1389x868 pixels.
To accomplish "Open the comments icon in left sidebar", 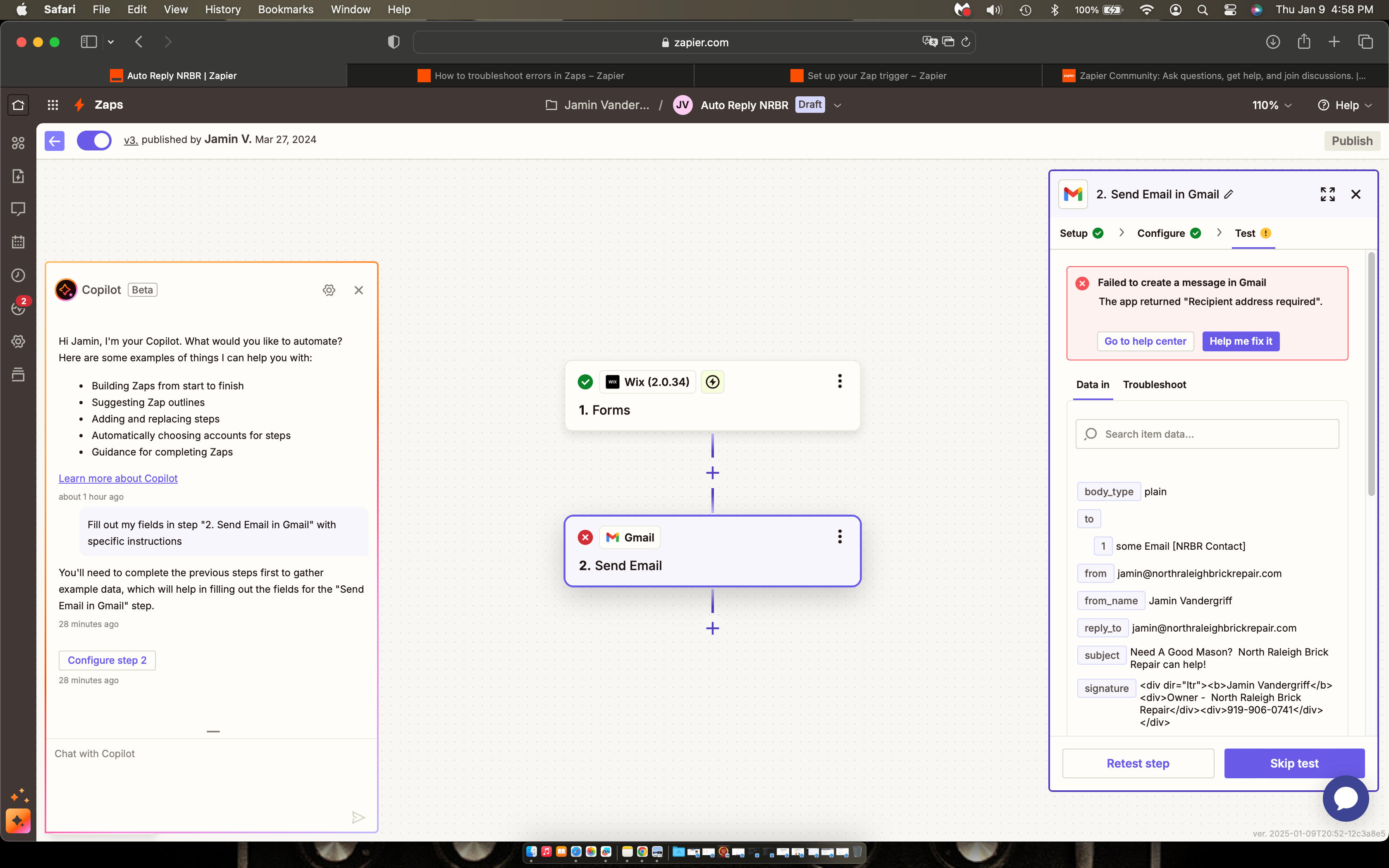I will click(18, 209).
